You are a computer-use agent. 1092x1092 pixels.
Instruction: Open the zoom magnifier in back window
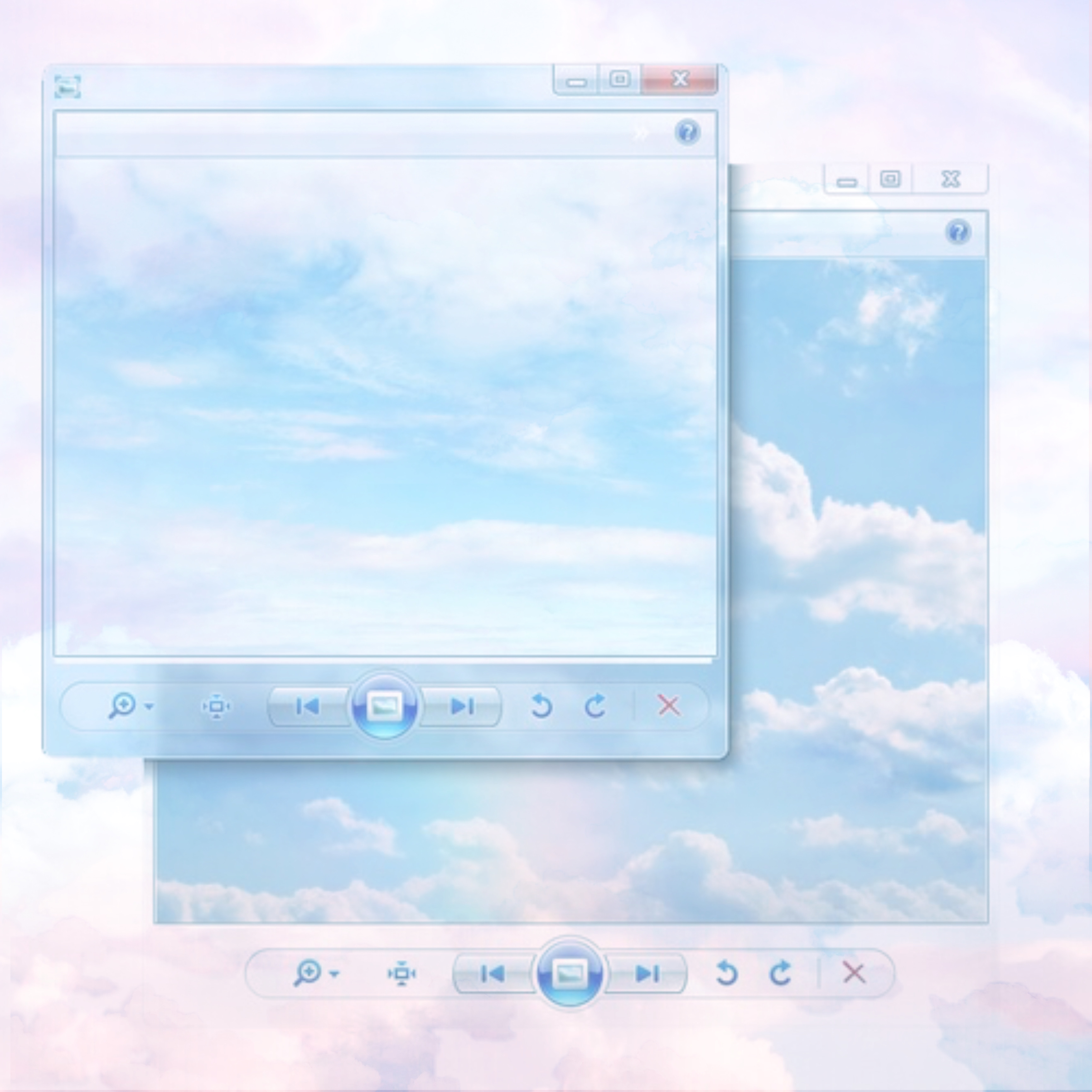click(x=307, y=973)
